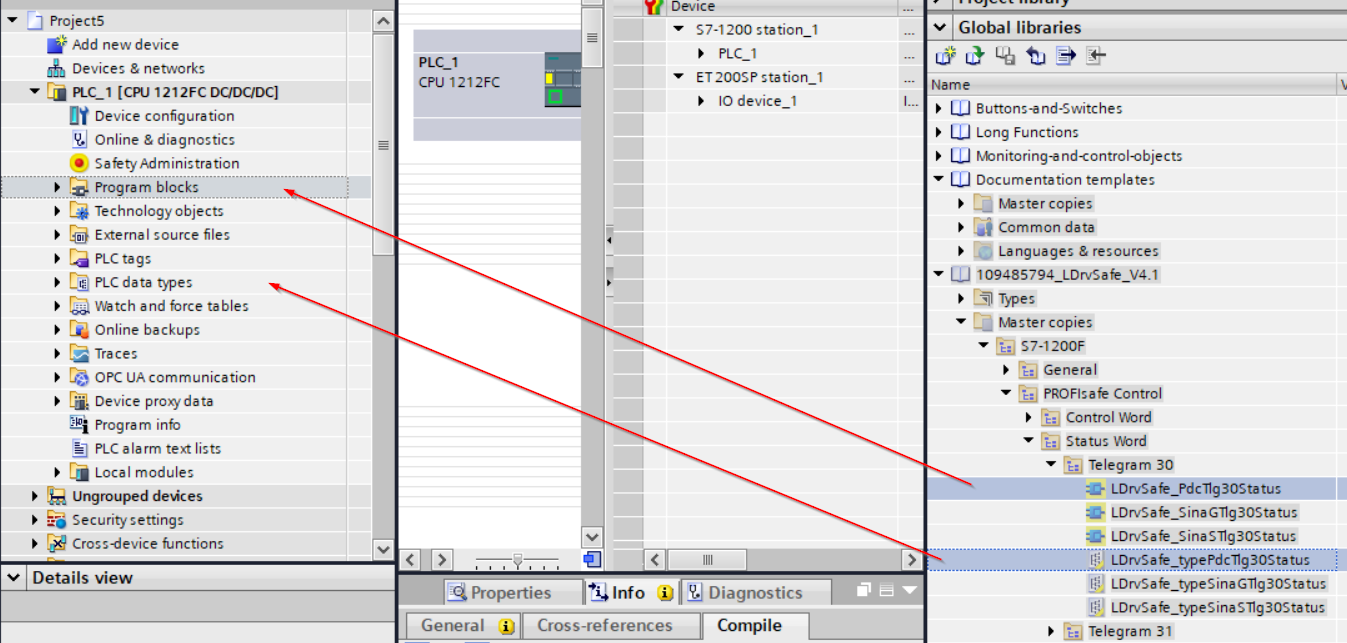The width and height of the screenshot is (1347, 643).
Task: Expand the Buttons-and-Switches library
Action: click(x=939, y=108)
